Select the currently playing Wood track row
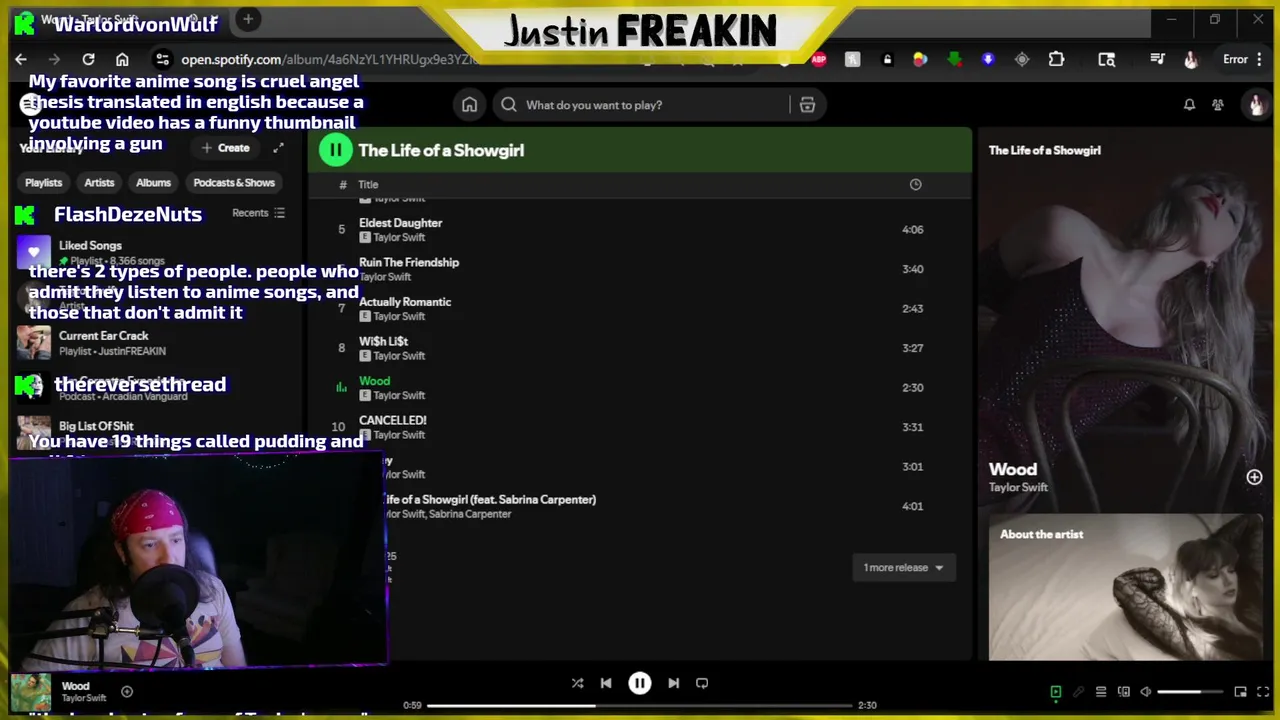 click(x=640, y=388)
